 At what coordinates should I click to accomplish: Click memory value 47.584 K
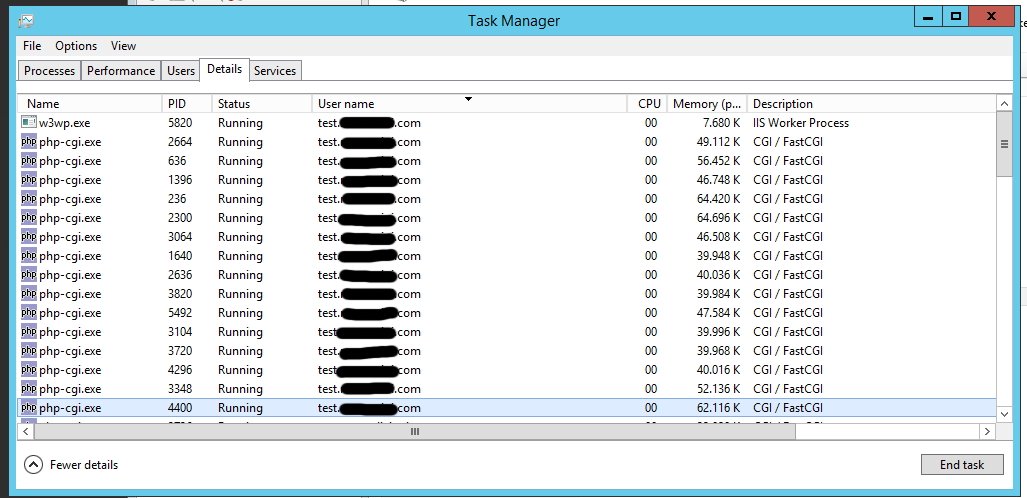[719, 313]
